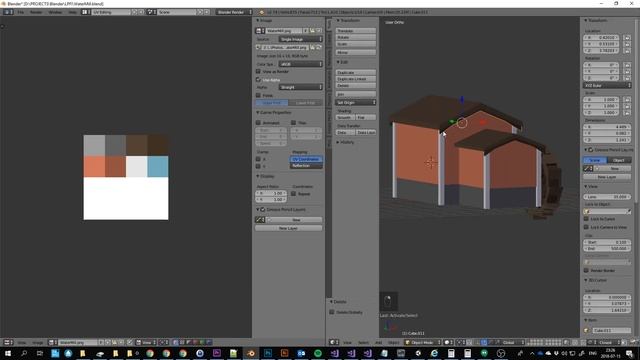Click the Grease Pencil pencil icon in 3D properties

pyautogui.click(x=587, y=168)
